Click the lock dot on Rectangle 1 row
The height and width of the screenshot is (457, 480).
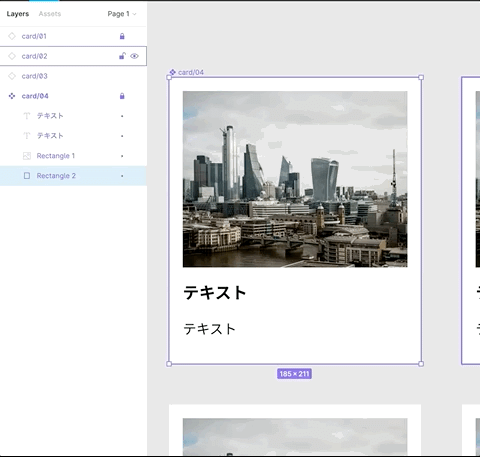coord(122,156)
